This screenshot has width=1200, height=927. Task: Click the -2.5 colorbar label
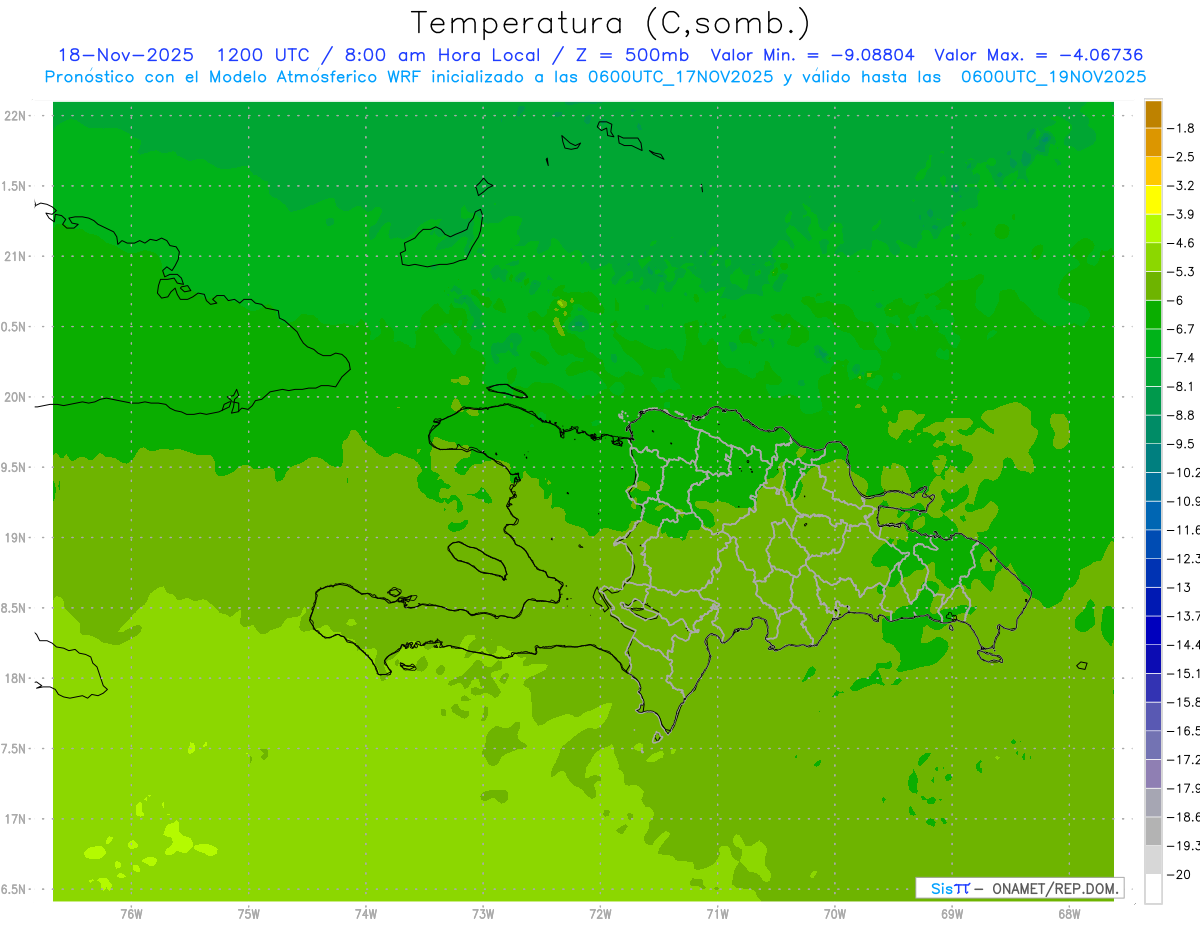[1183, 157]
